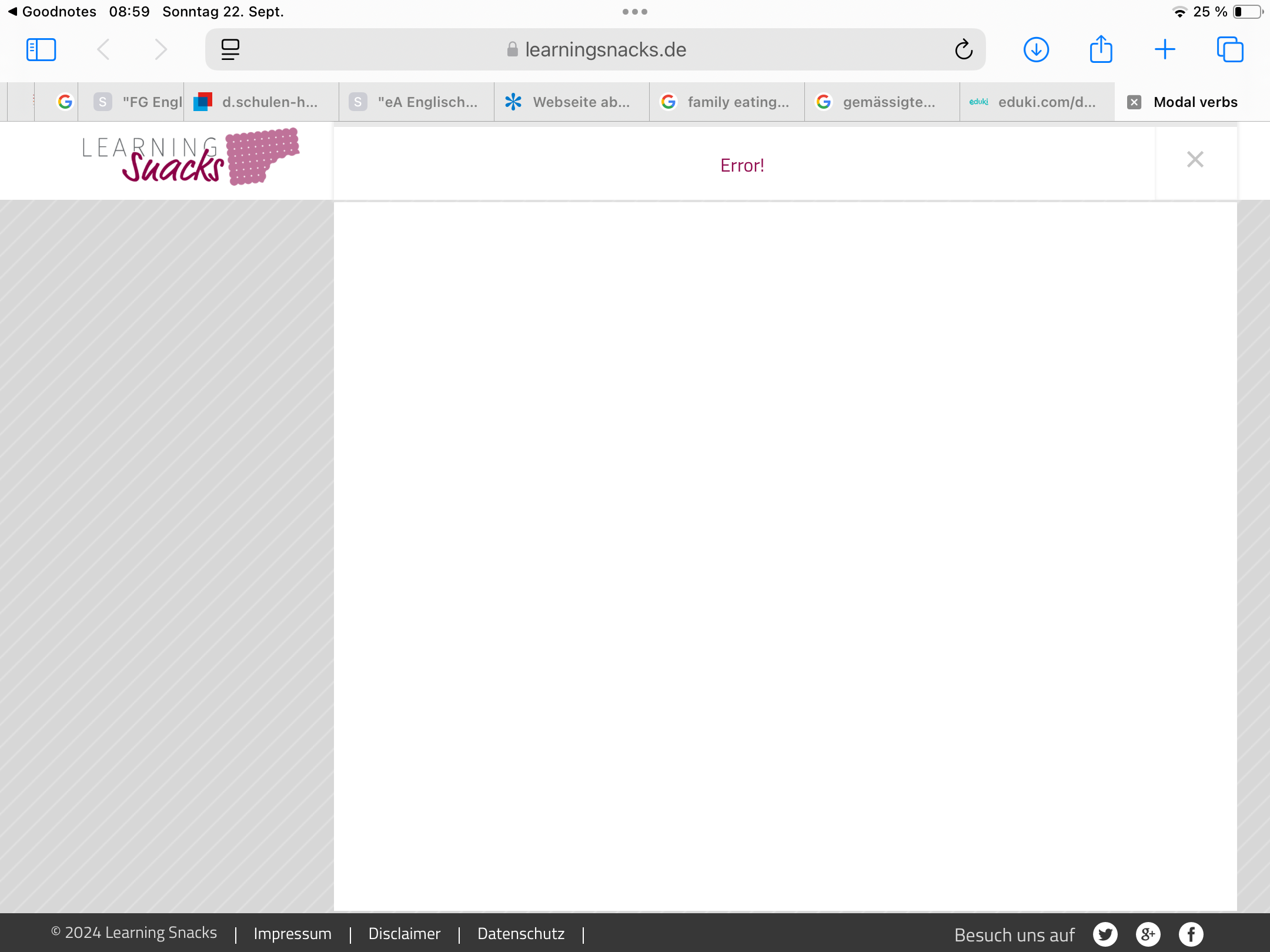Open the Google Plus icon
This screenshot has height=952, width=1270.
[1148, 934]
